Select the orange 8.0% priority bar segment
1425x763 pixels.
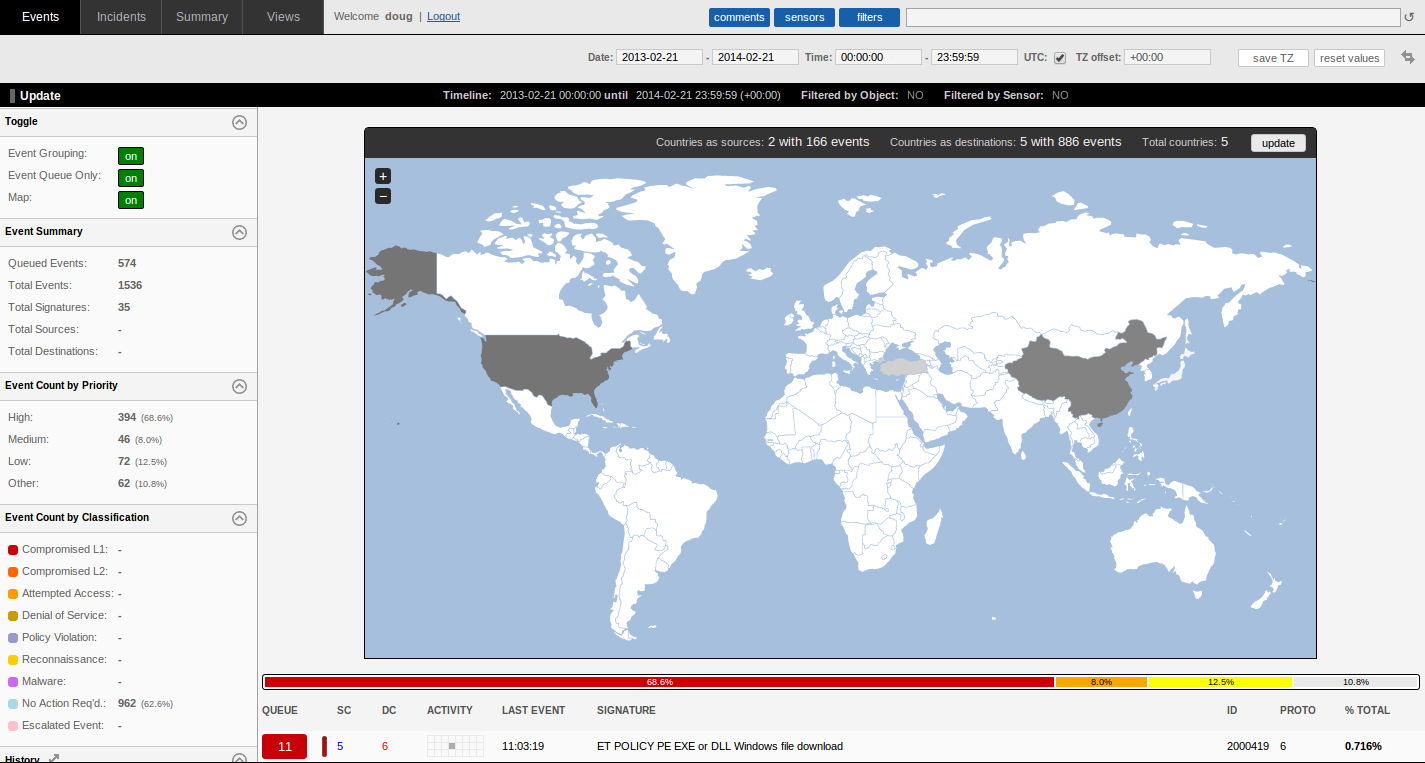1102,681
